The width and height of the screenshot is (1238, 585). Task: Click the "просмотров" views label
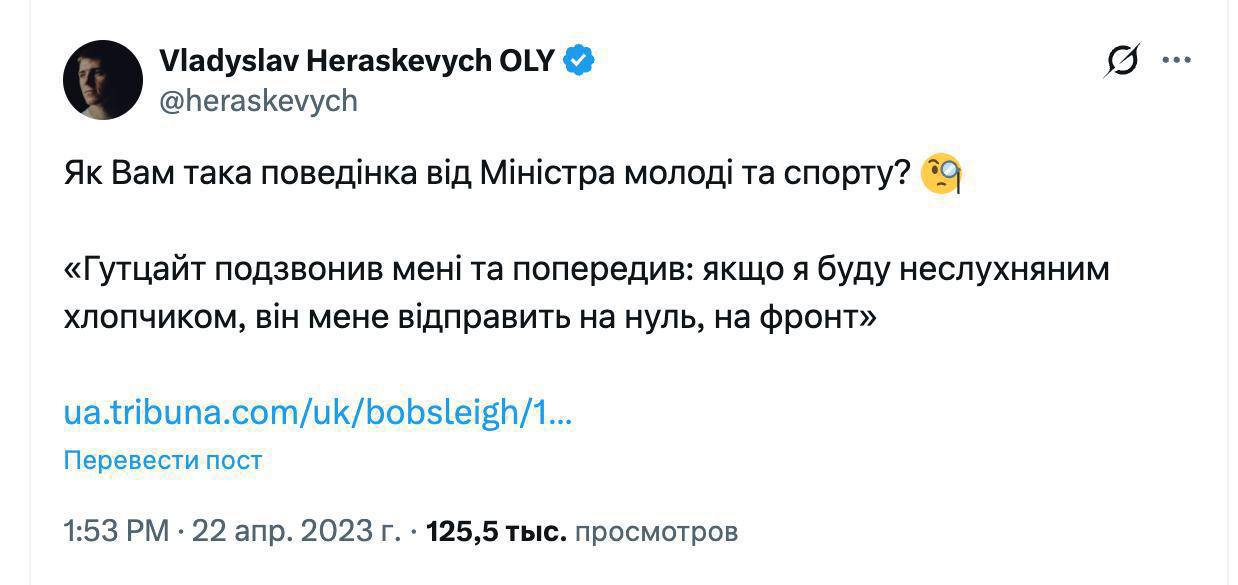[656, 531]
